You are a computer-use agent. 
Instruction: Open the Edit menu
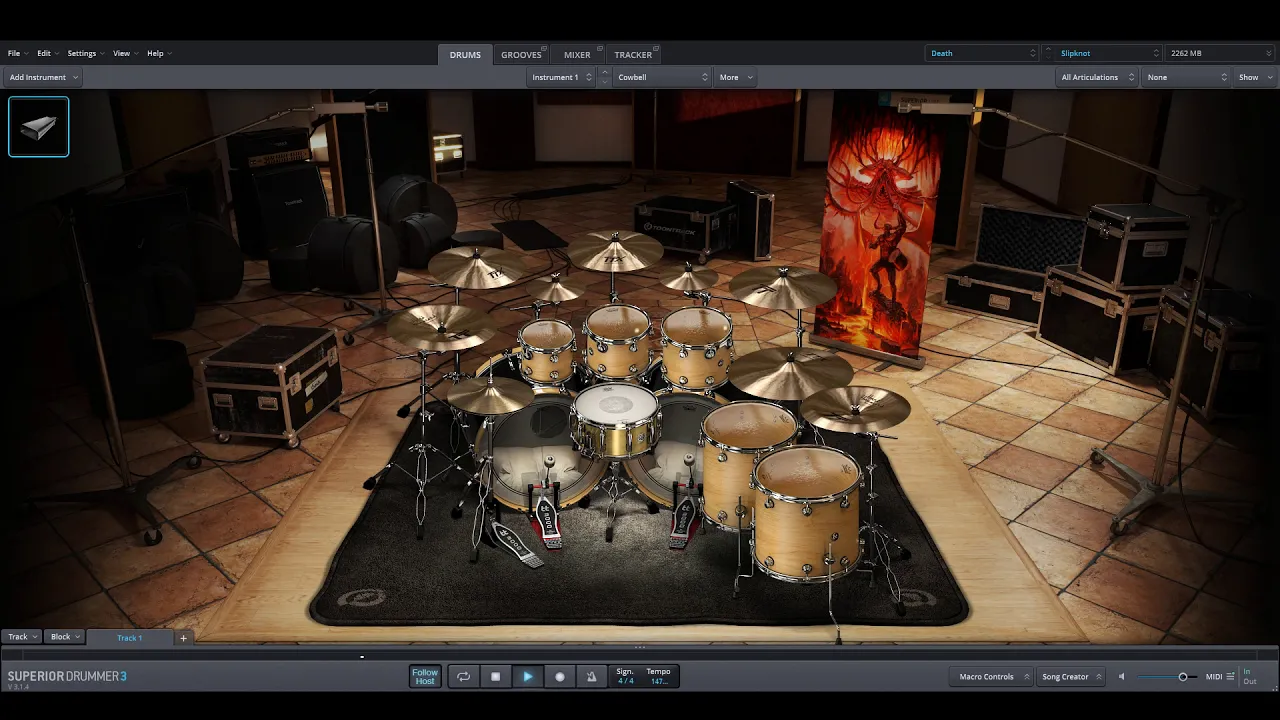47,53
